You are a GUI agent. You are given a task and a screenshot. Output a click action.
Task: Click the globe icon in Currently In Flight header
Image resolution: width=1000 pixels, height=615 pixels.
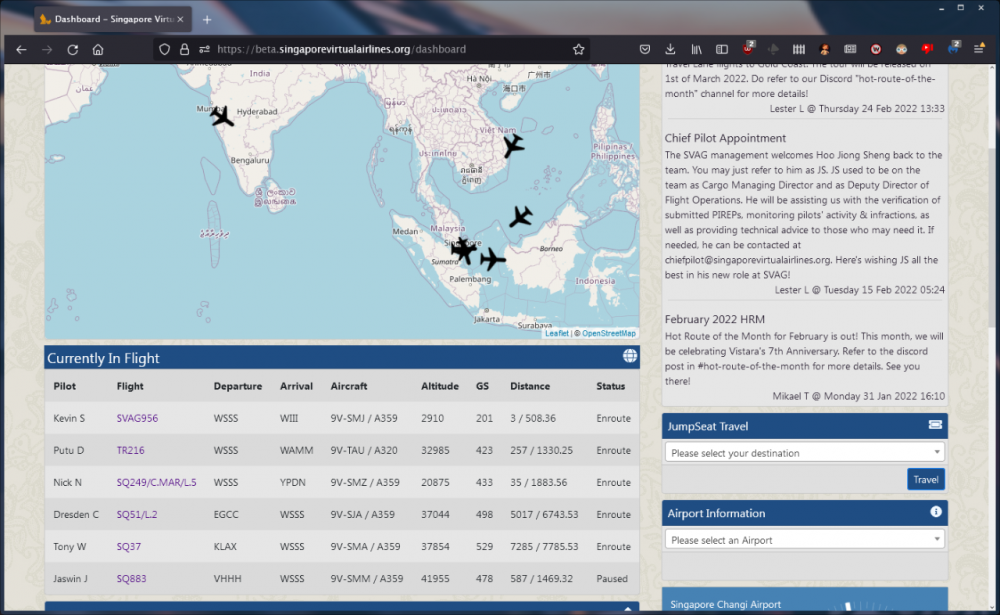click(x=629, y=357)
